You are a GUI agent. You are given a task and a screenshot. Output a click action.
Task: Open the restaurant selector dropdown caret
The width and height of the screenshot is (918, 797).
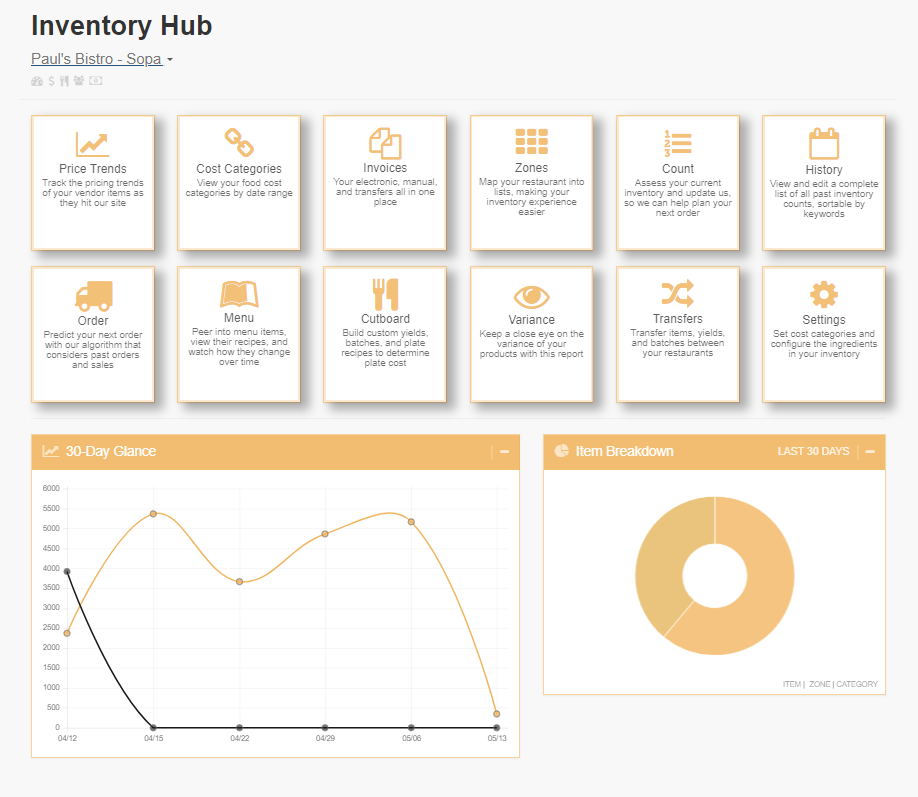coord(170,59)
